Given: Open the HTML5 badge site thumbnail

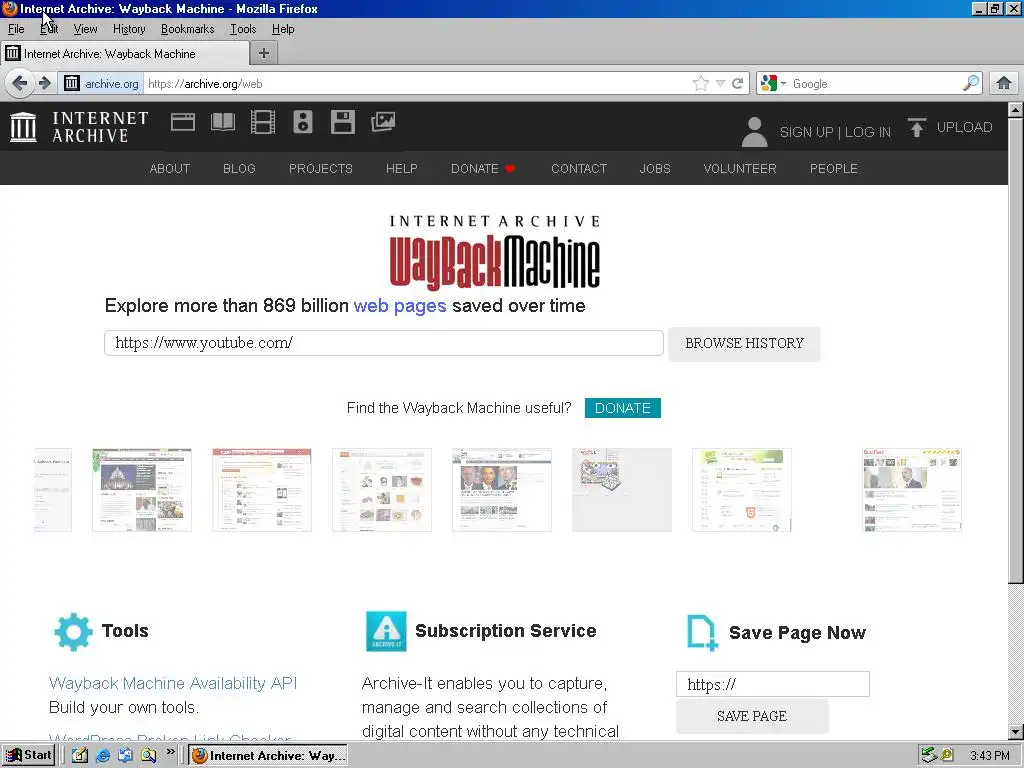Looking at the screenshot, I should (742, 490).
